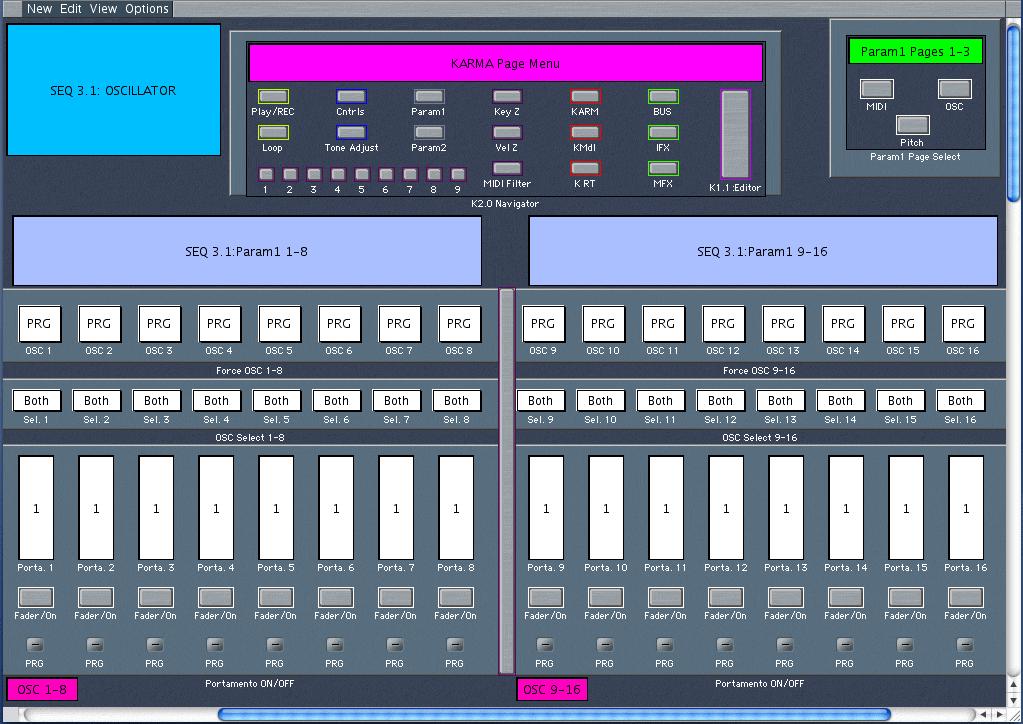Open the MIDI Filter page
Screen dimensions: 1023x724
[x=507, y=168]
